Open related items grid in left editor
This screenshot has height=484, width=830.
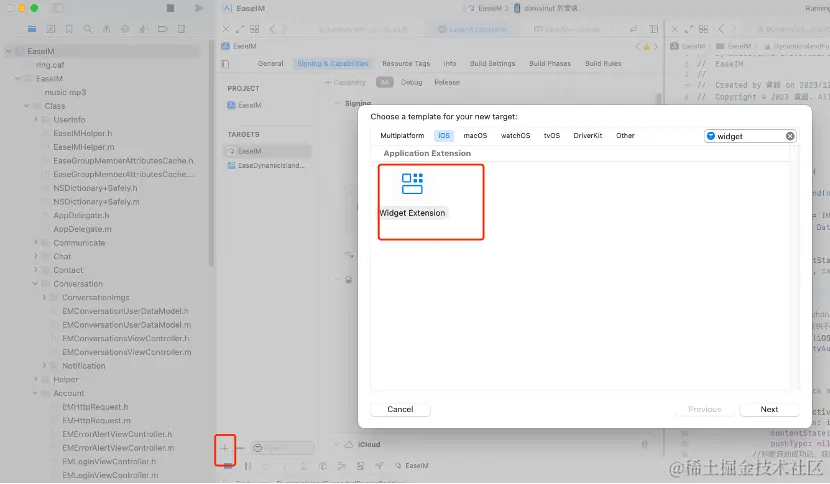255,29
